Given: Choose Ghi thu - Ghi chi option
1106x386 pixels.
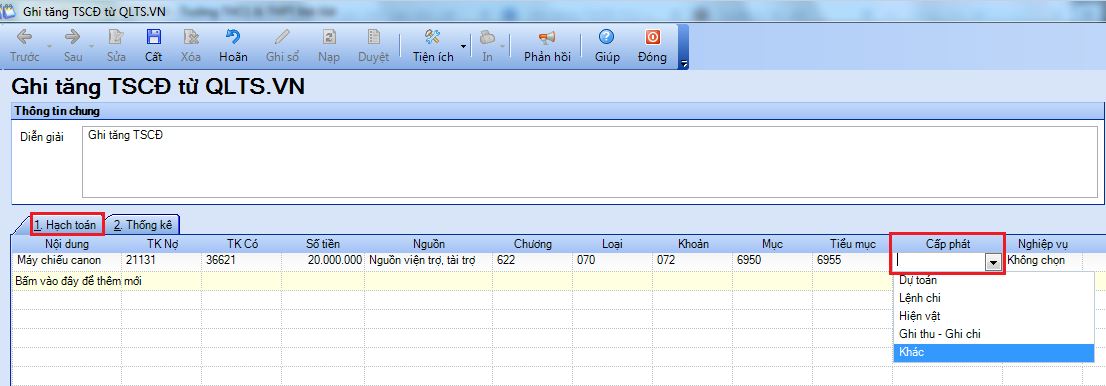Looking at the screenshot, I should [x=993, y=334].
